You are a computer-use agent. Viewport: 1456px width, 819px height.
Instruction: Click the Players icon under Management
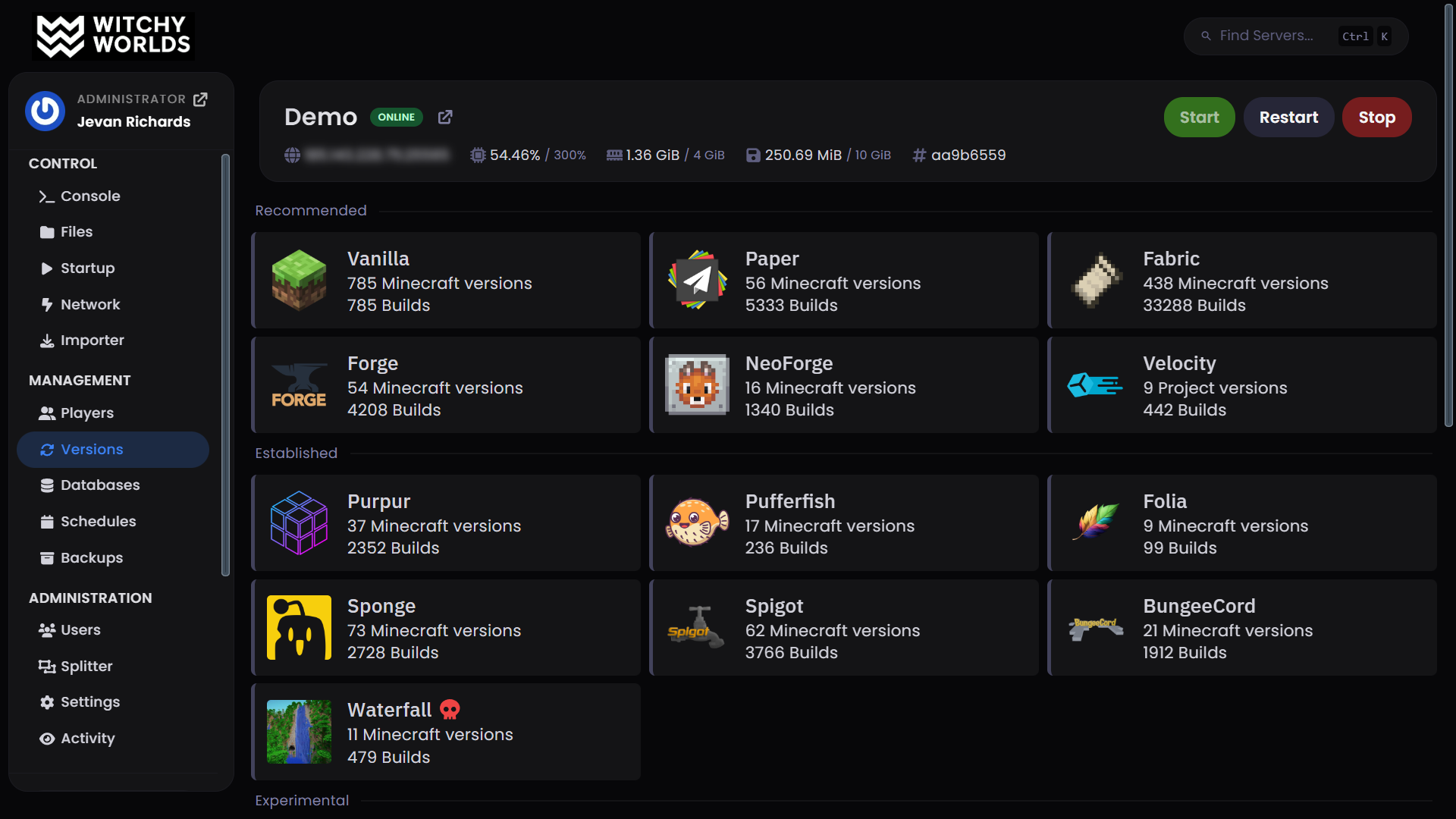pos(47,413)
